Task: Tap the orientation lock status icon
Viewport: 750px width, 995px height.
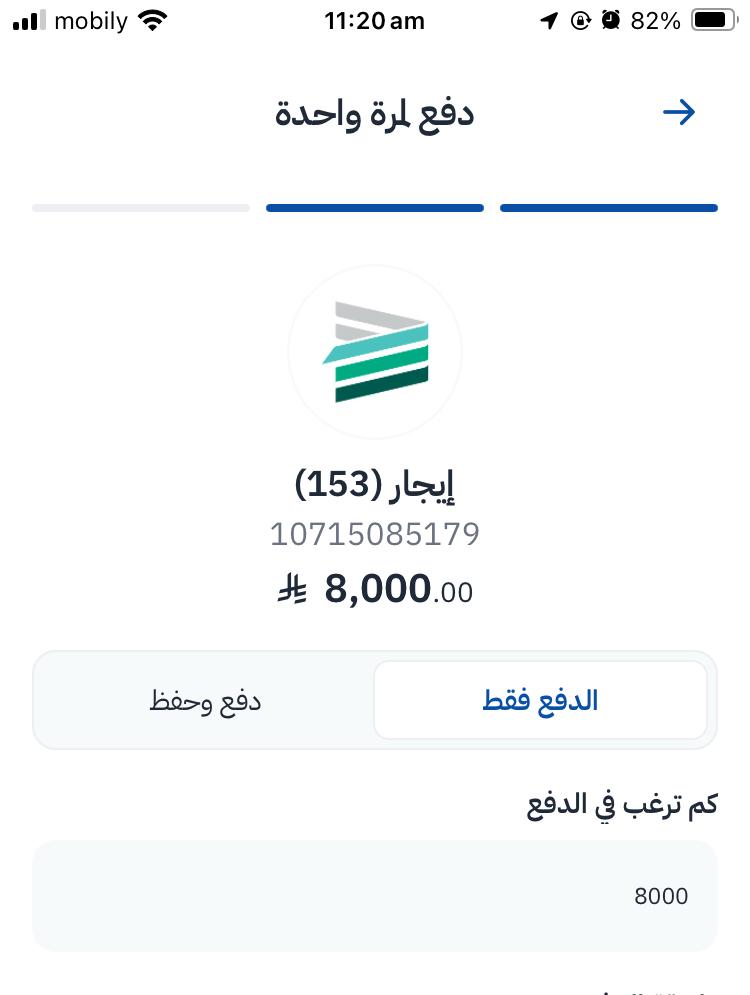Action: point(580,20)
